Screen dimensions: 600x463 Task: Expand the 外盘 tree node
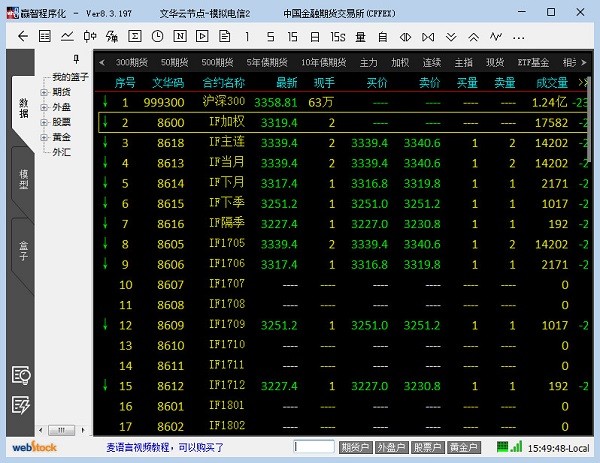point(44,107)
